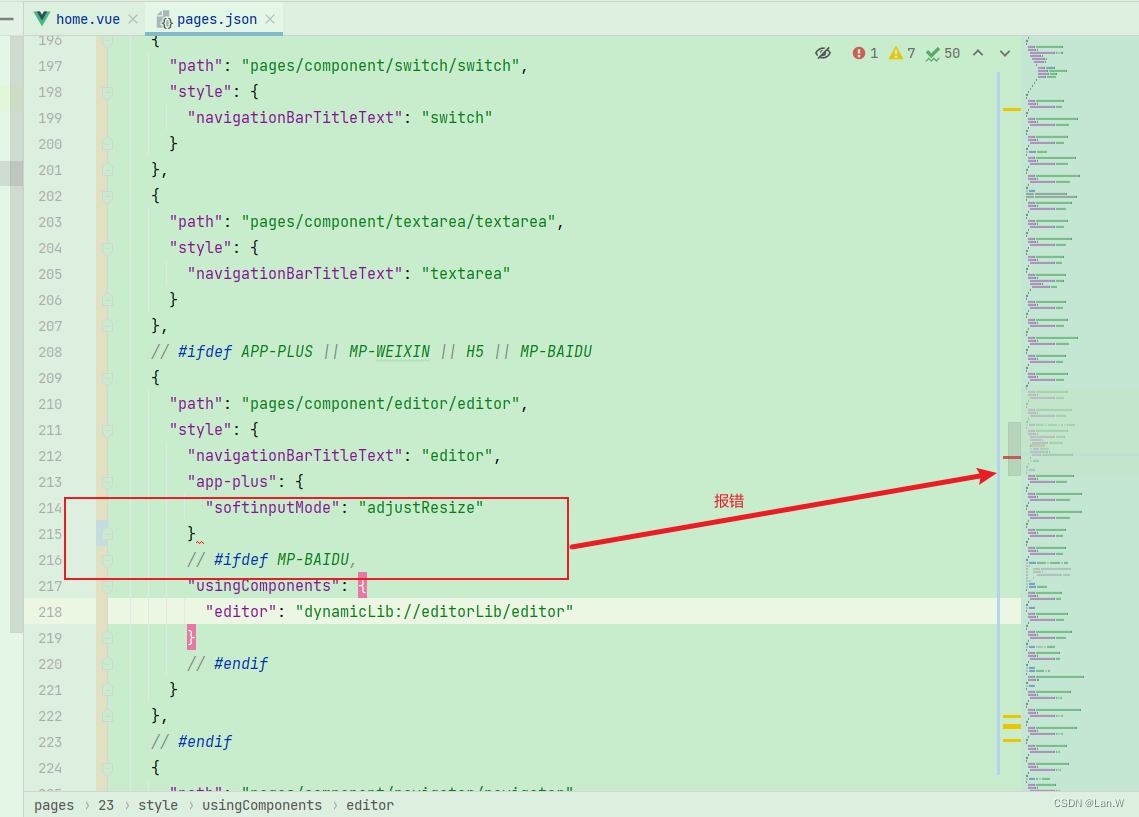Image resolution: width=1139 pixels, height=817 pixels.
Task: Click line number 218 in the gutter
Action: click(x=50, y=611)
